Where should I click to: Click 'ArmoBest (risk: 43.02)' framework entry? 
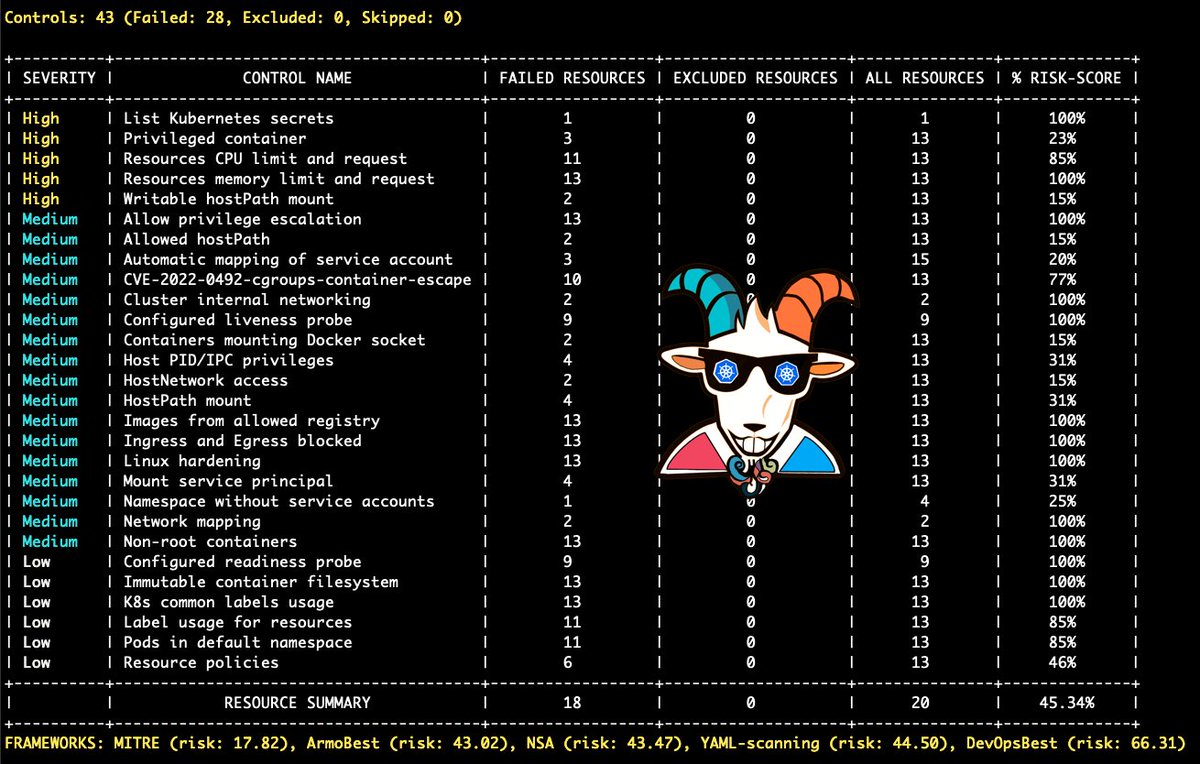point(413,743)
